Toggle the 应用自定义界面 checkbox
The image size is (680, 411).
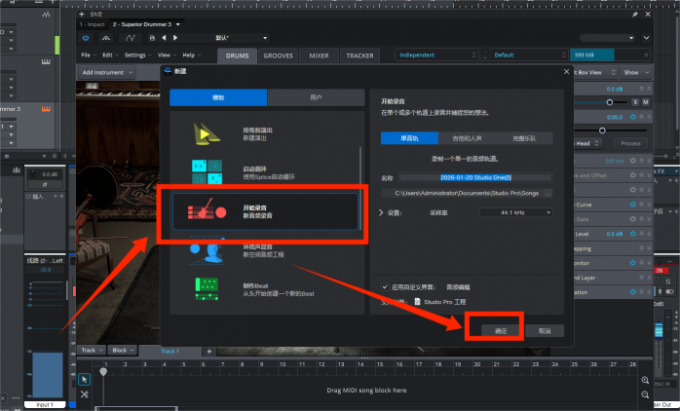point(386,286)
